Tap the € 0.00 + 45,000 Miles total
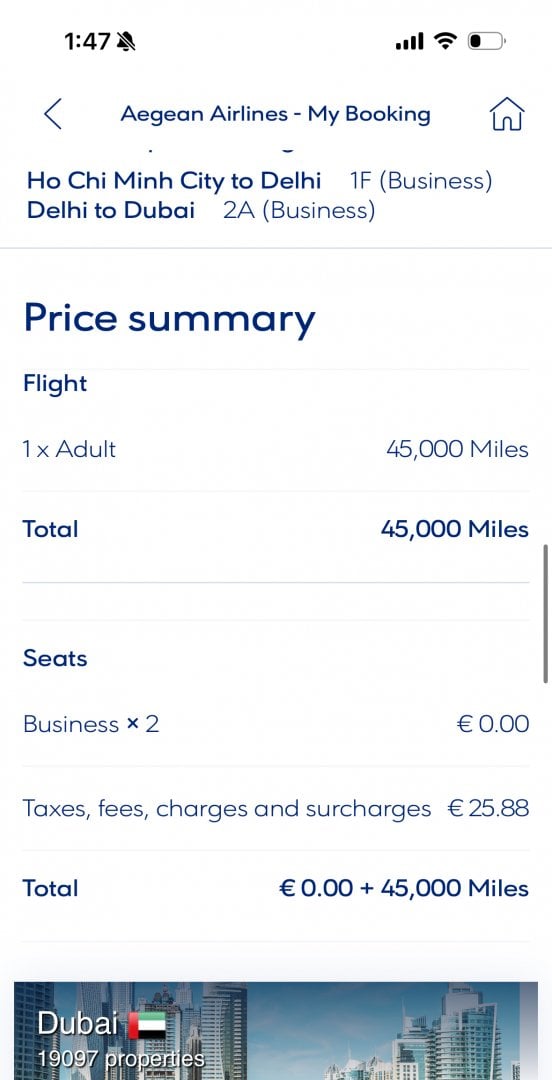552x1080 pixels. click(x=404, y=888)
